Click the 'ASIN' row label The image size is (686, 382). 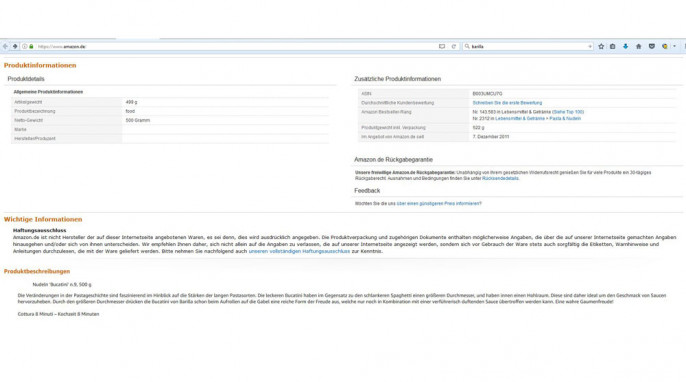[366, 94]
